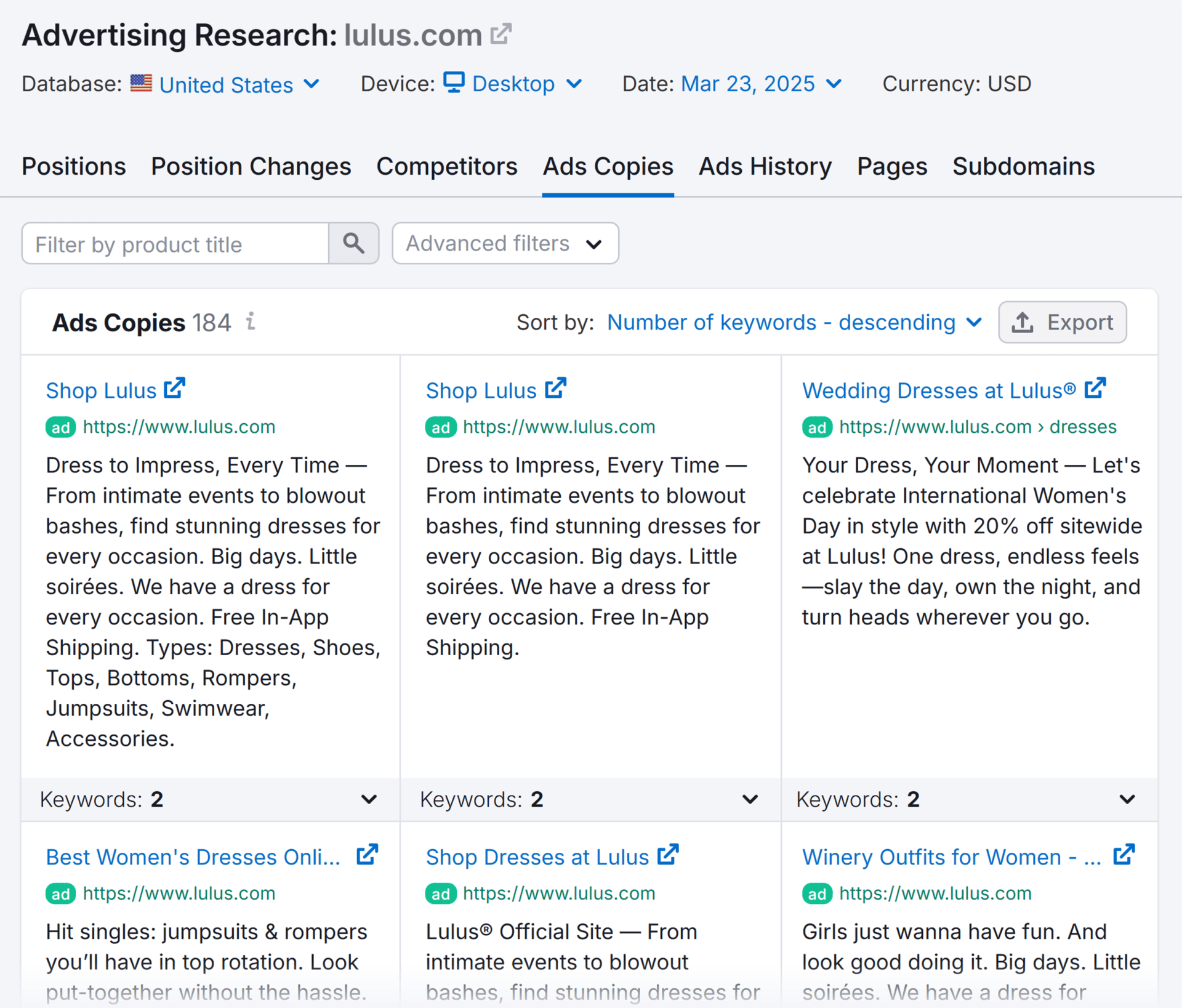Open external link icon for Best Women's Dresses ad
This screenshot has width=1182, height=1008.
pos(367,855)
